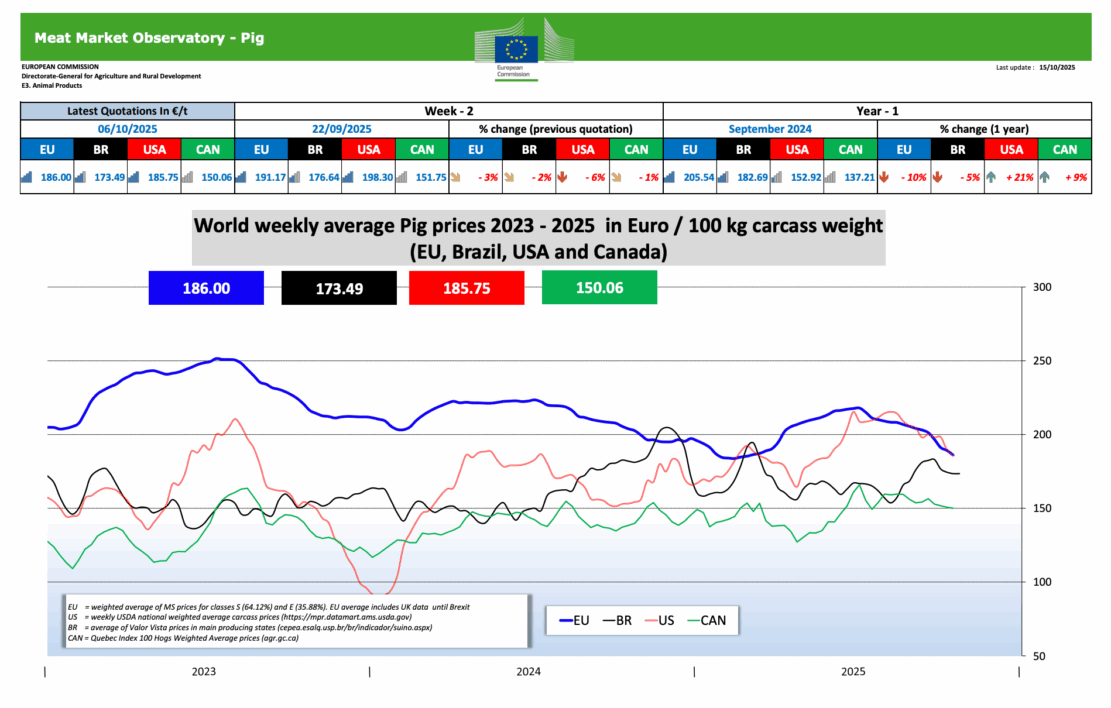This screenshot has height=708, width=1111.
Task: Click the arrow icon beside BR -2%
Action: pyautogui.click(x=508, y=176)
